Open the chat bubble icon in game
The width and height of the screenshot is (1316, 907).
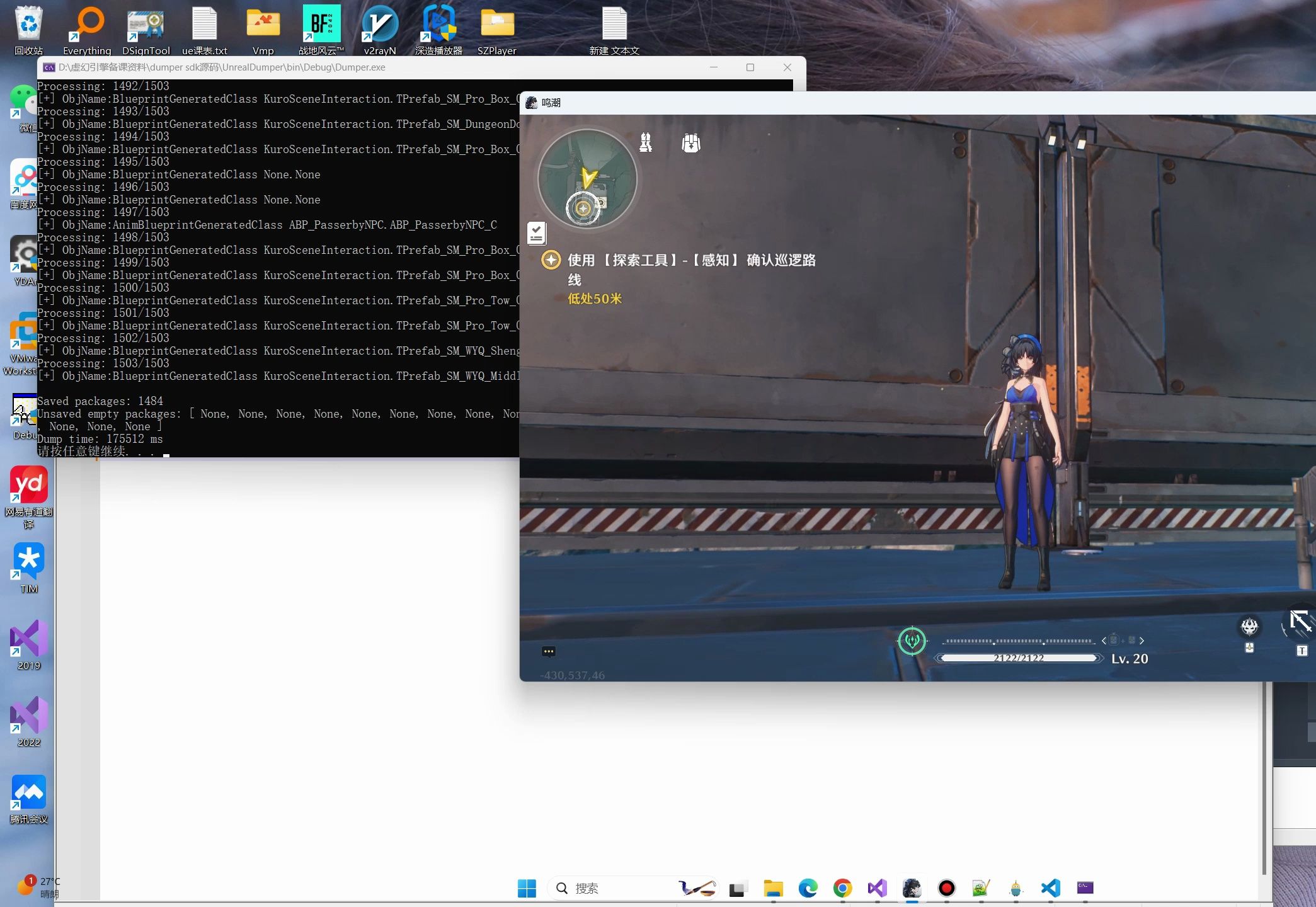pyautogui.click(x=549, y=651)
